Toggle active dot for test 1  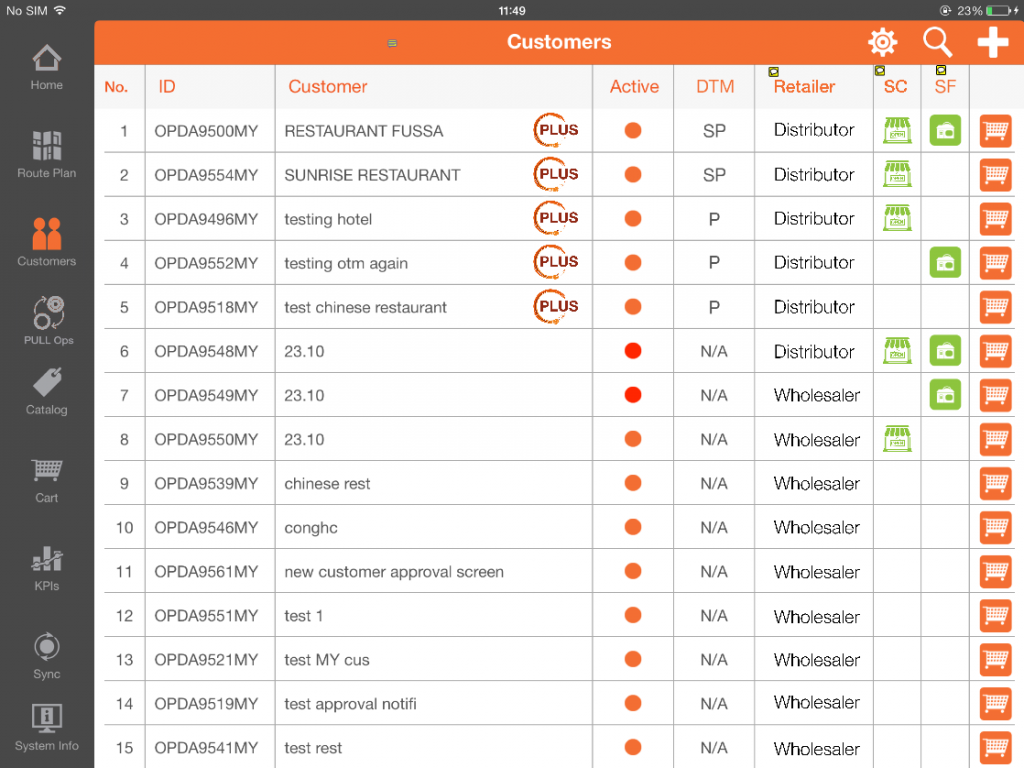(633, 615)
